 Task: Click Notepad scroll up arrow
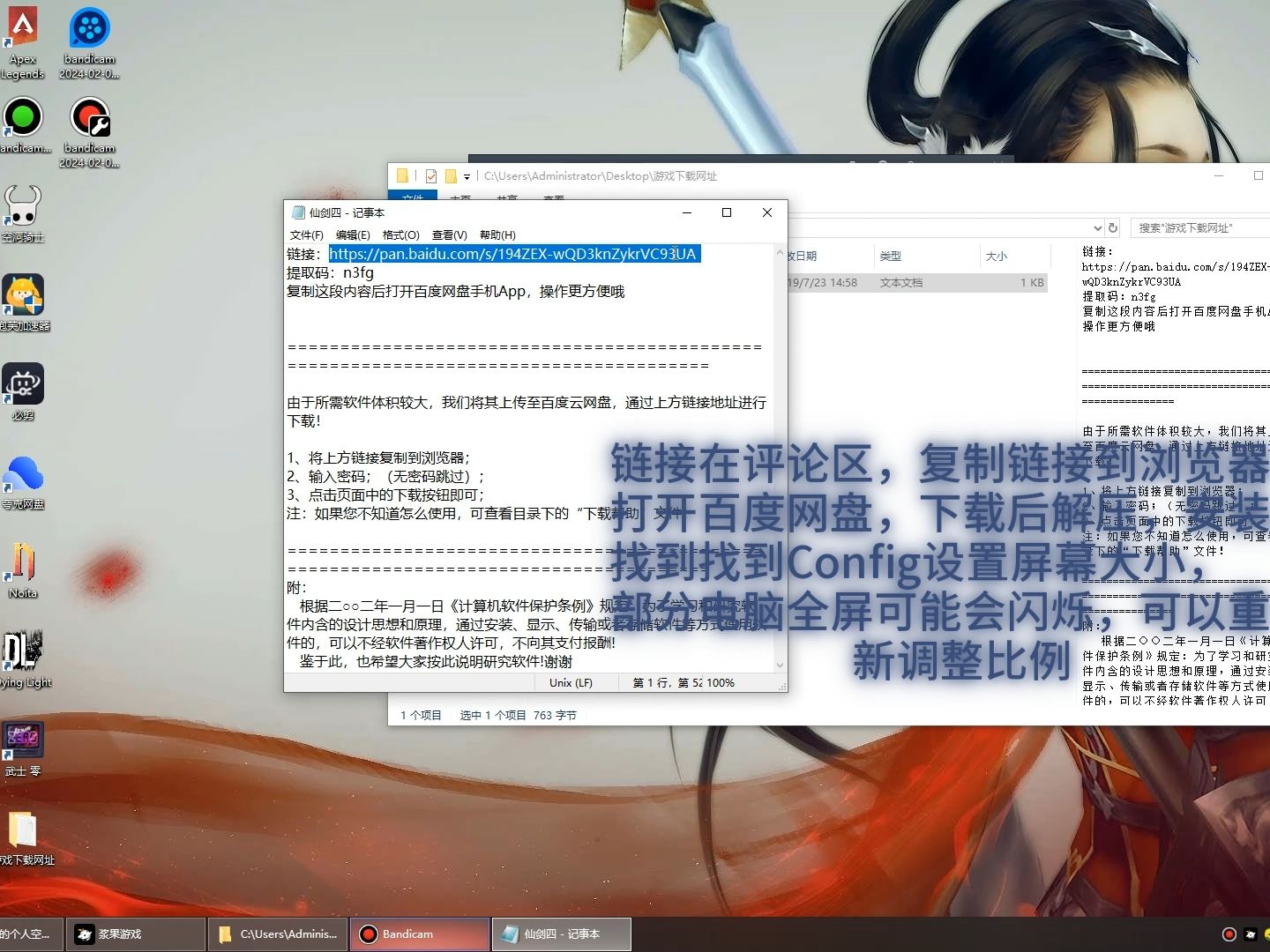(x=780, y=253)
